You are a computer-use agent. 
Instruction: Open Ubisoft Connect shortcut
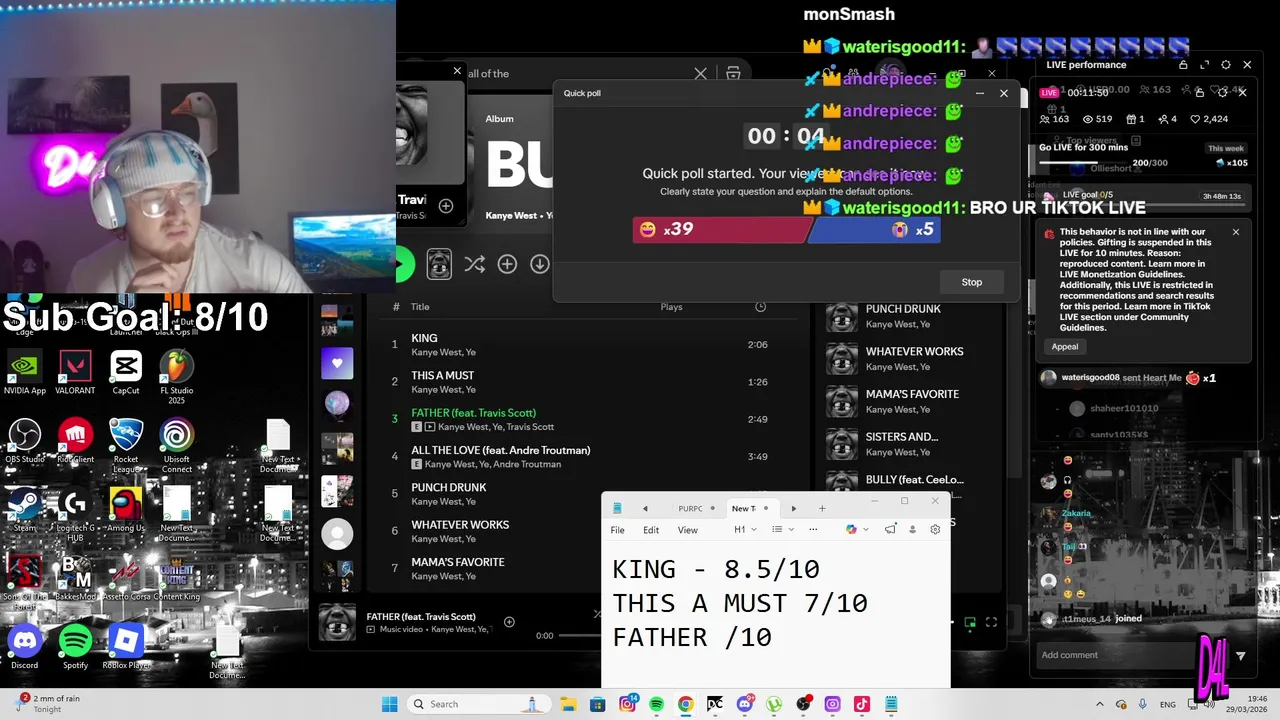[x=177, y=445]
